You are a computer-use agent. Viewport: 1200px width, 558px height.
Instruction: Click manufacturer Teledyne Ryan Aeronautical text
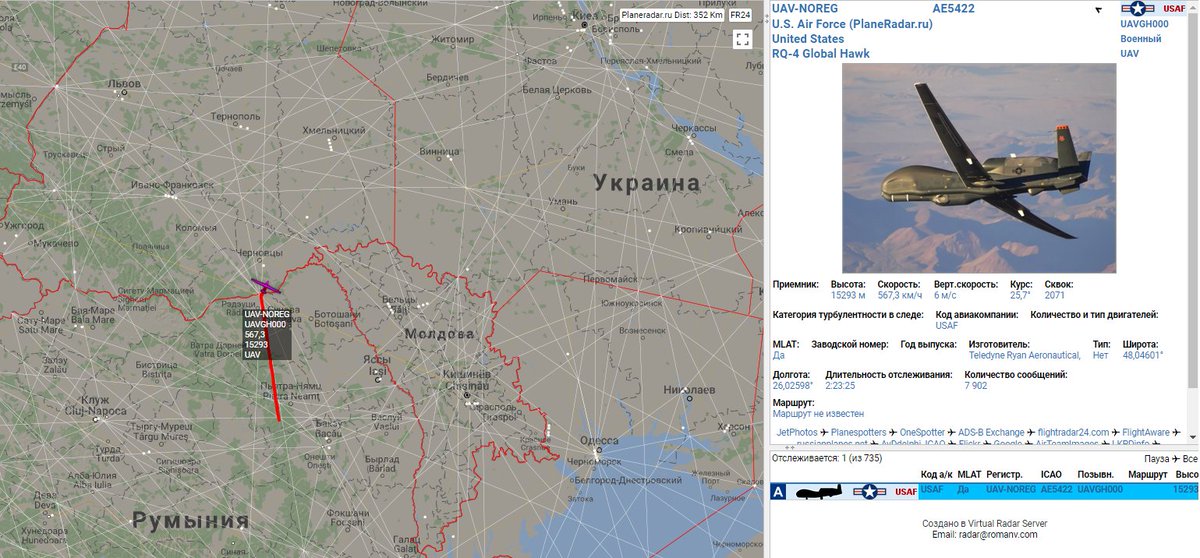(1025, 355)
